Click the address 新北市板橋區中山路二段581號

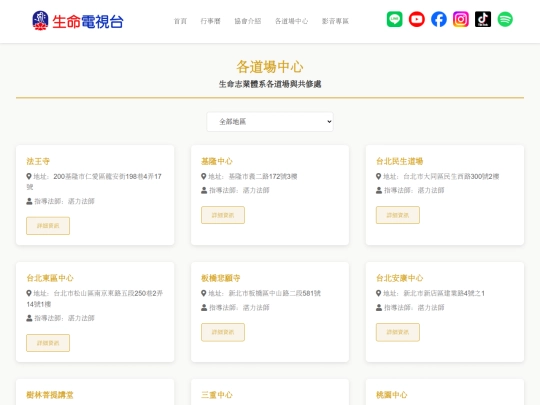coord(274,293)
